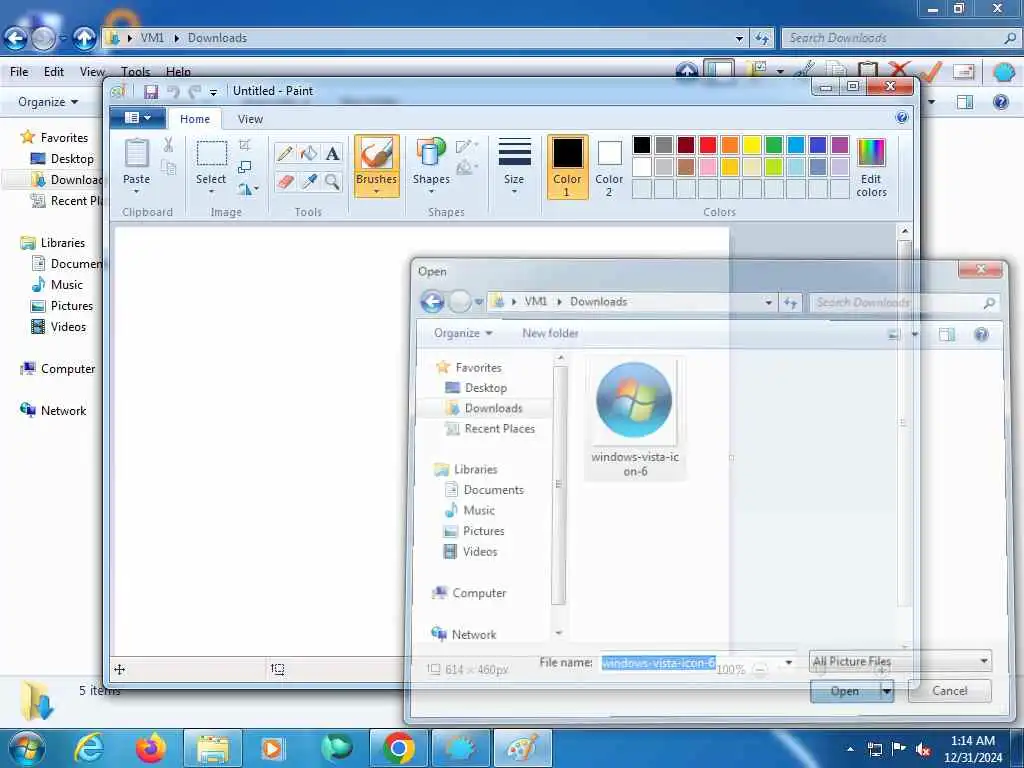Open Firefox from the taskbar
The height and width of the screenshot is (768, 1024).
click(x=151, y=748)
